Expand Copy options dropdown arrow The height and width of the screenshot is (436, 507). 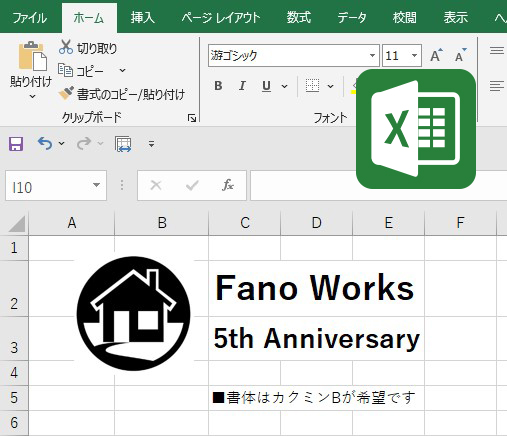click(122, 70)
